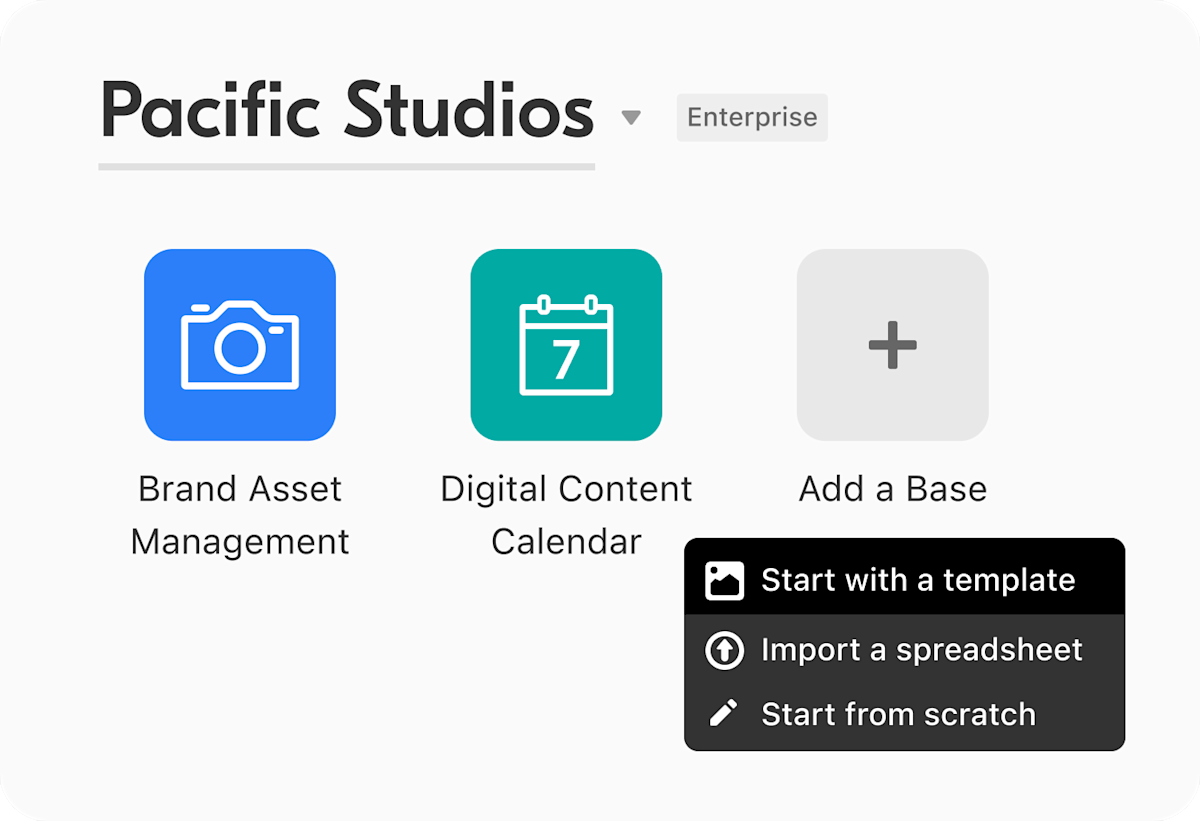Click the Pacific Studios workspace title
This screenshot has width=1200, height=821.
(346, 110)
